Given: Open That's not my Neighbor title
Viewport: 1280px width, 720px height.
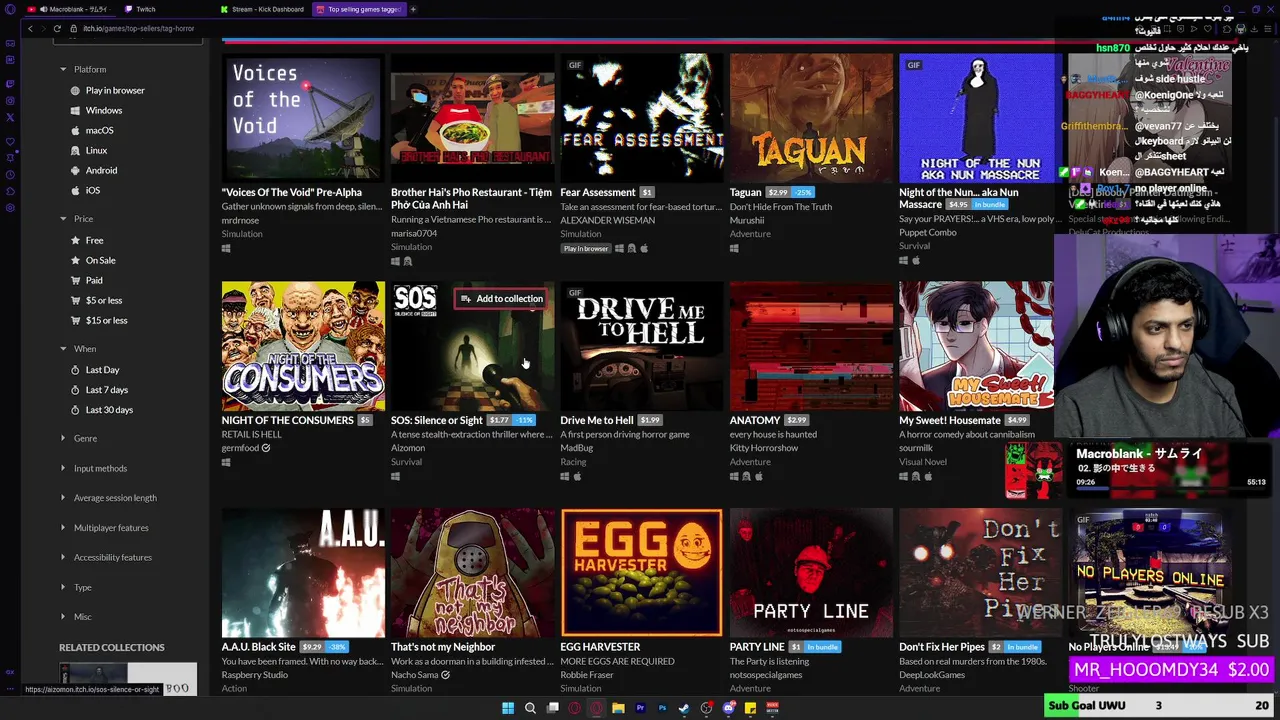Looking at the screenshot, I should pyautogui.click(x=443, y=647).
